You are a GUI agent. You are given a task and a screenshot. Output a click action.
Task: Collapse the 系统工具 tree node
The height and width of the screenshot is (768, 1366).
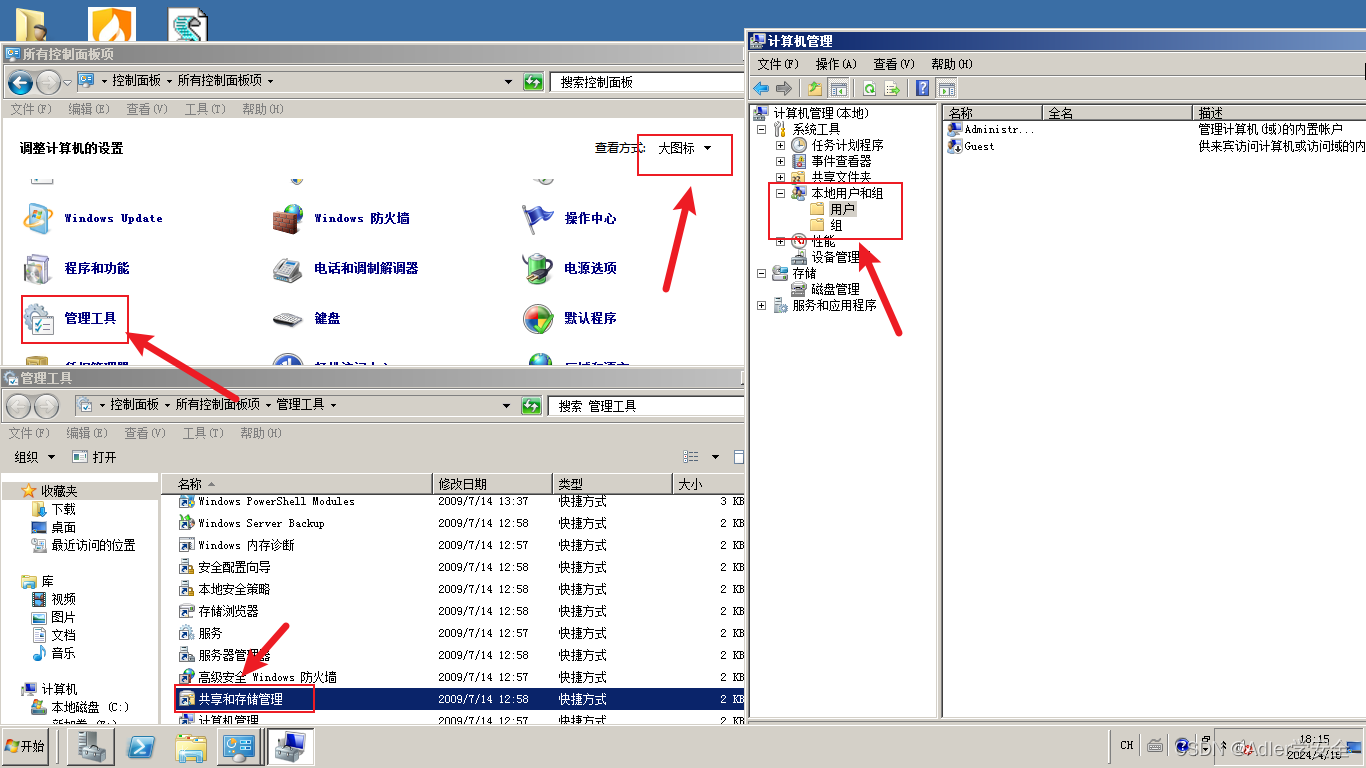761,130
